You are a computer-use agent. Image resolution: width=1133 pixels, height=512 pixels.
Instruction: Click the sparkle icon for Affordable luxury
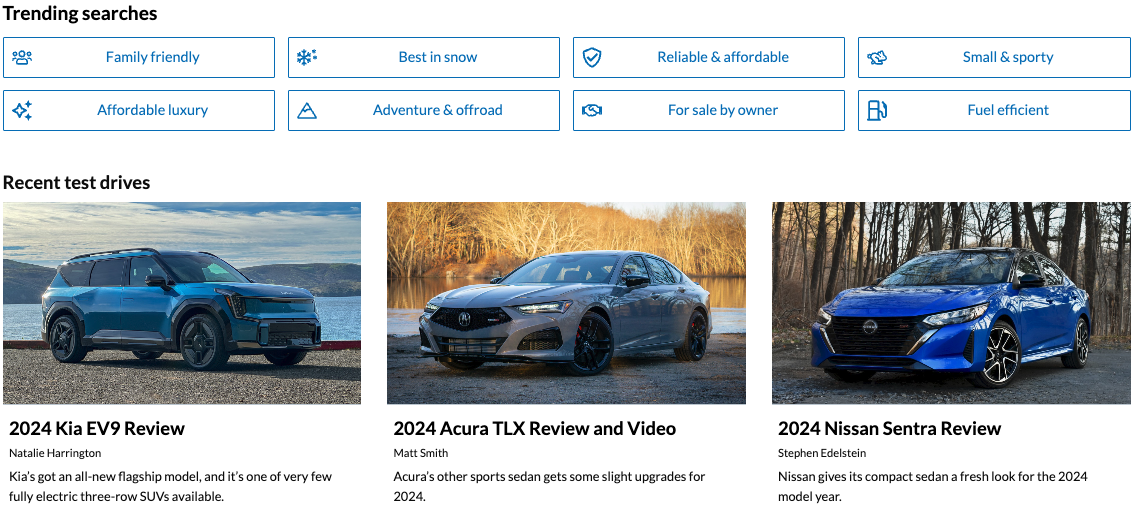click(22, 110)
